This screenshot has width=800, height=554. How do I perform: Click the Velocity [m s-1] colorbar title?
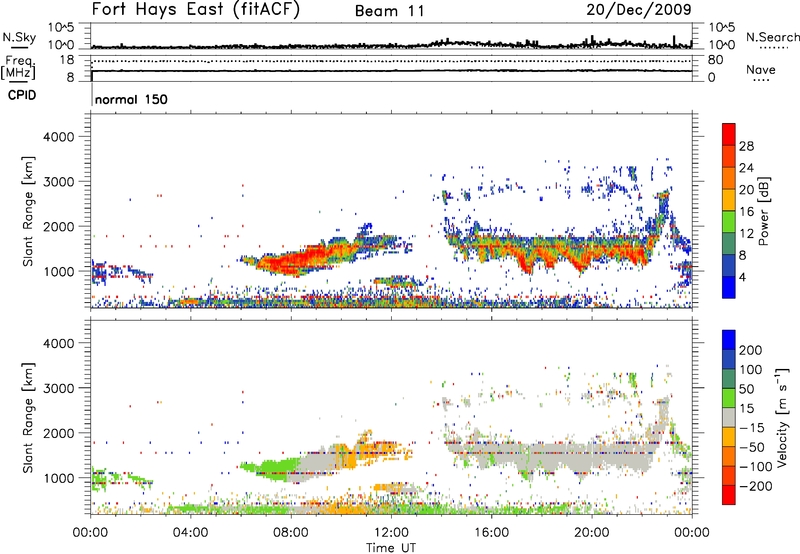pyautogui.click(x=782, y=417)
